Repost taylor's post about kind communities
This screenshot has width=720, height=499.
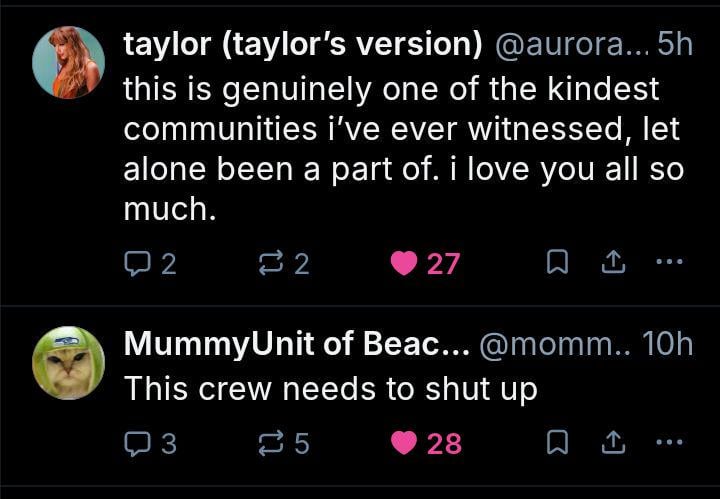pos(270,263)
